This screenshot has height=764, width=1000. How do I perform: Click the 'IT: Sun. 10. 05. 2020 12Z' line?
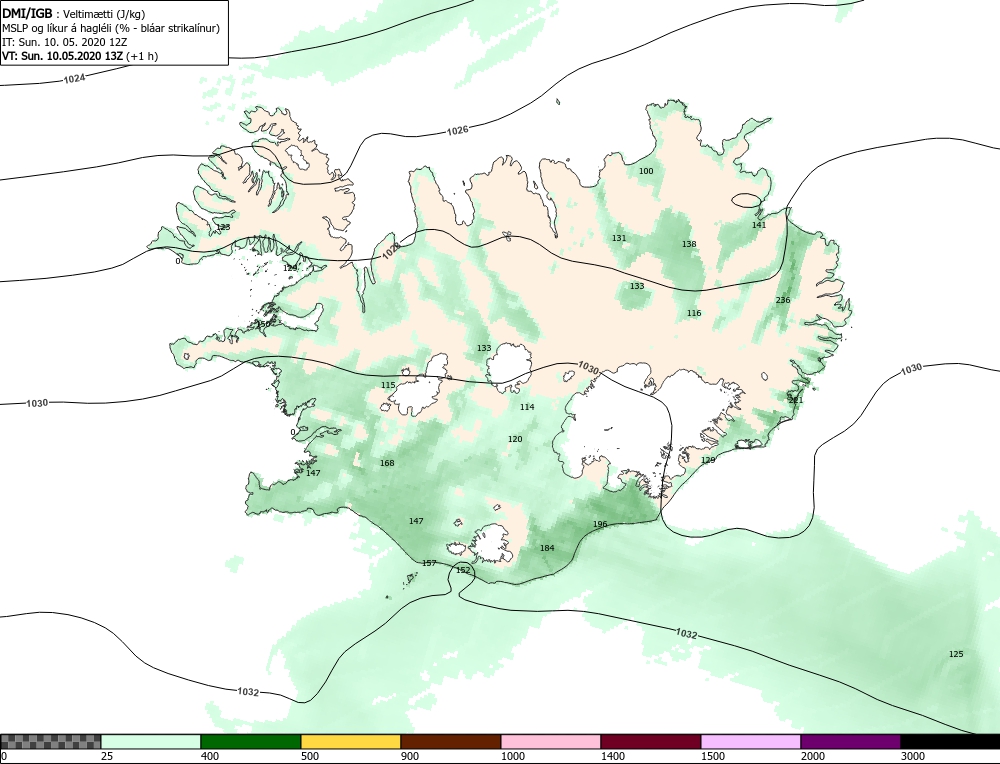64,42
